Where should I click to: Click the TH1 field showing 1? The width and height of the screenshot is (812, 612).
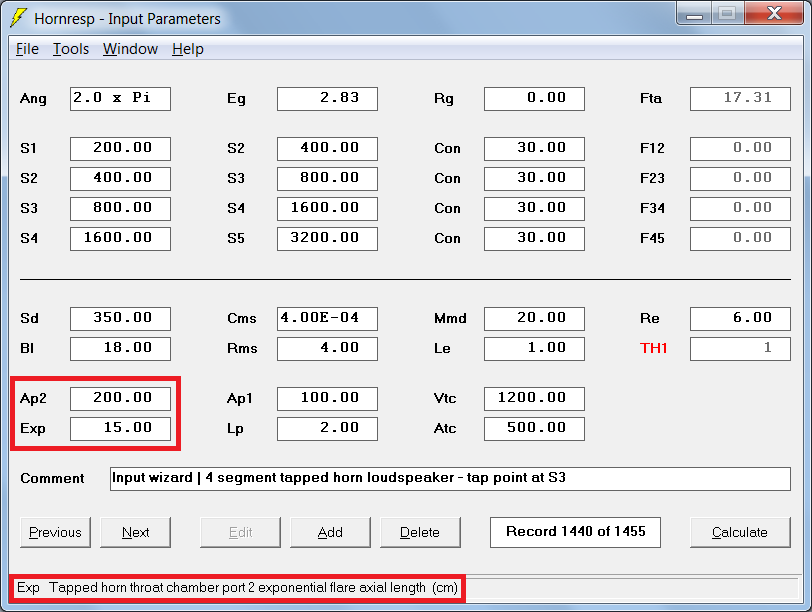[741, 348]
